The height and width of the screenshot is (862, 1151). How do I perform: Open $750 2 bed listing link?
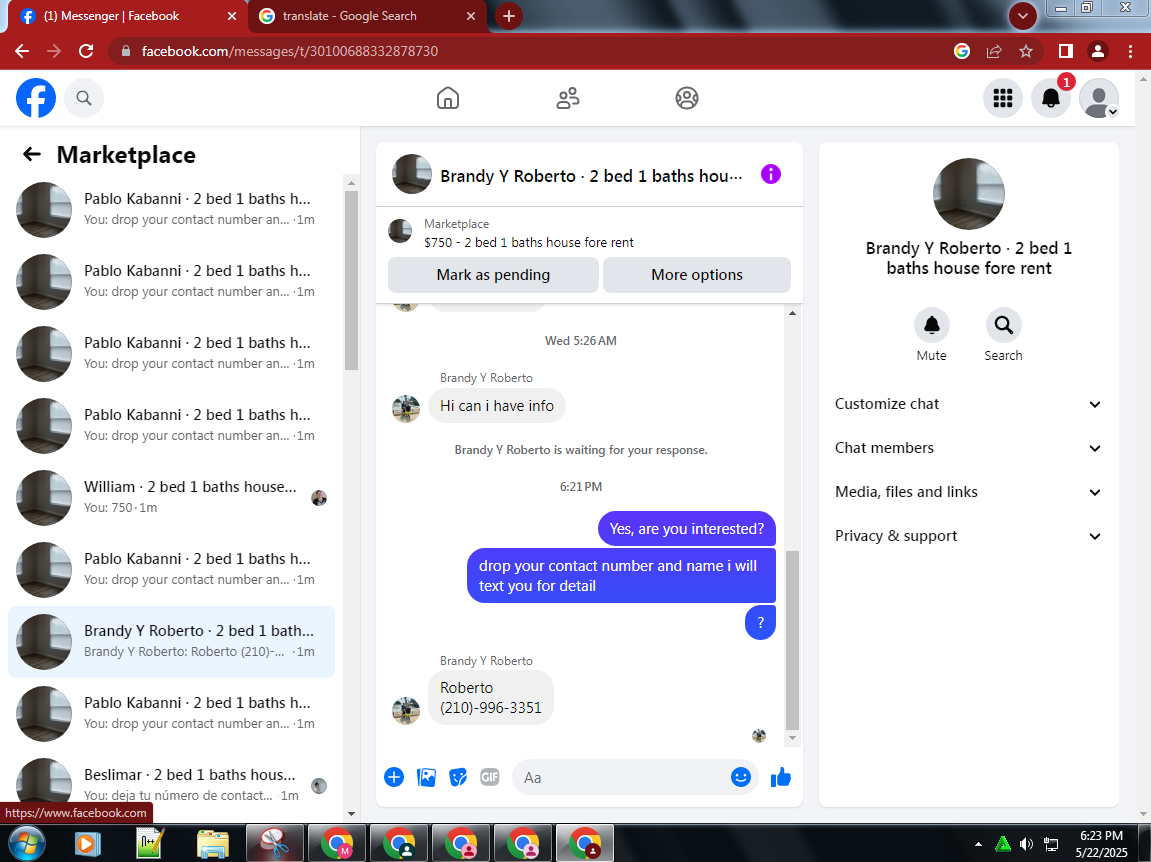click(x=529, y=242)
